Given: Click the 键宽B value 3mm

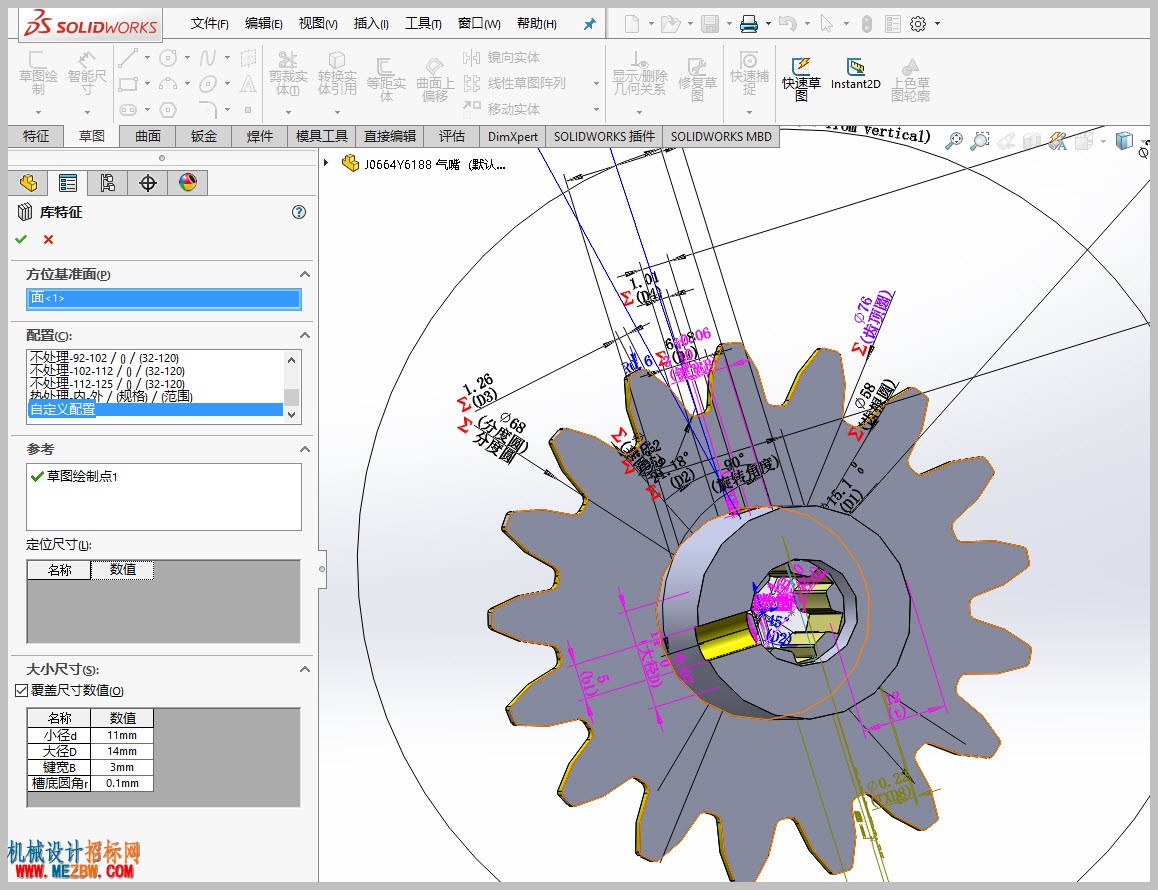Looking at the screenshot, I should point(122,767).
